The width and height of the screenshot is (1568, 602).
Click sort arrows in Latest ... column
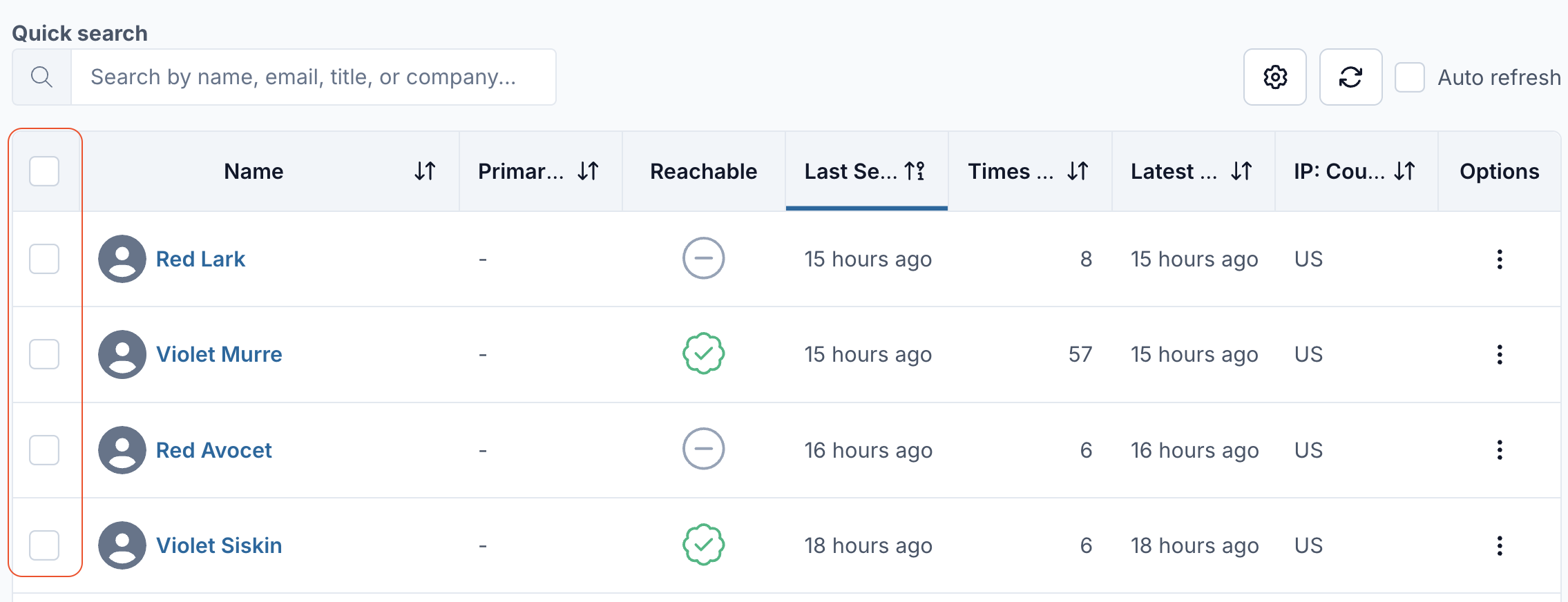pos(1241,171)
